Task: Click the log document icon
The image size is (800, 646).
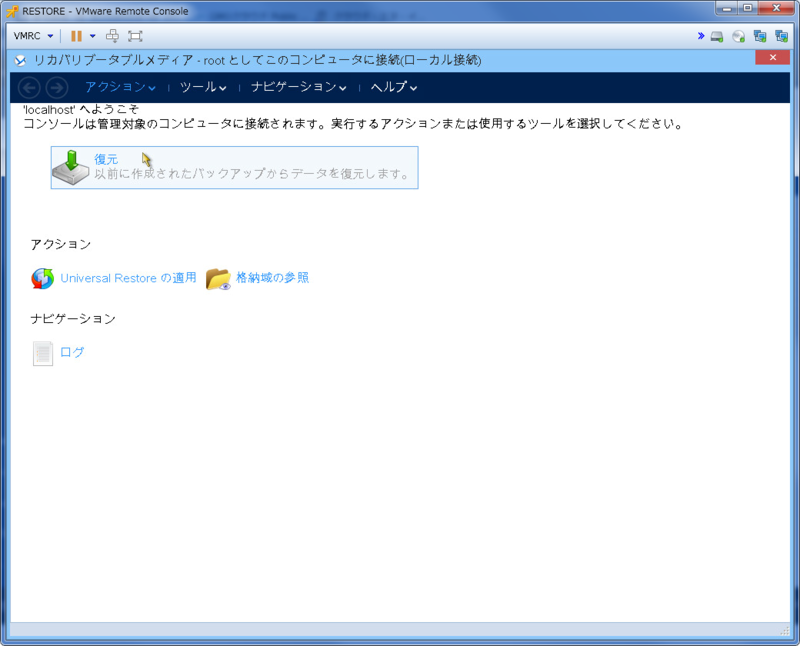Action: [x=43, y=353]
